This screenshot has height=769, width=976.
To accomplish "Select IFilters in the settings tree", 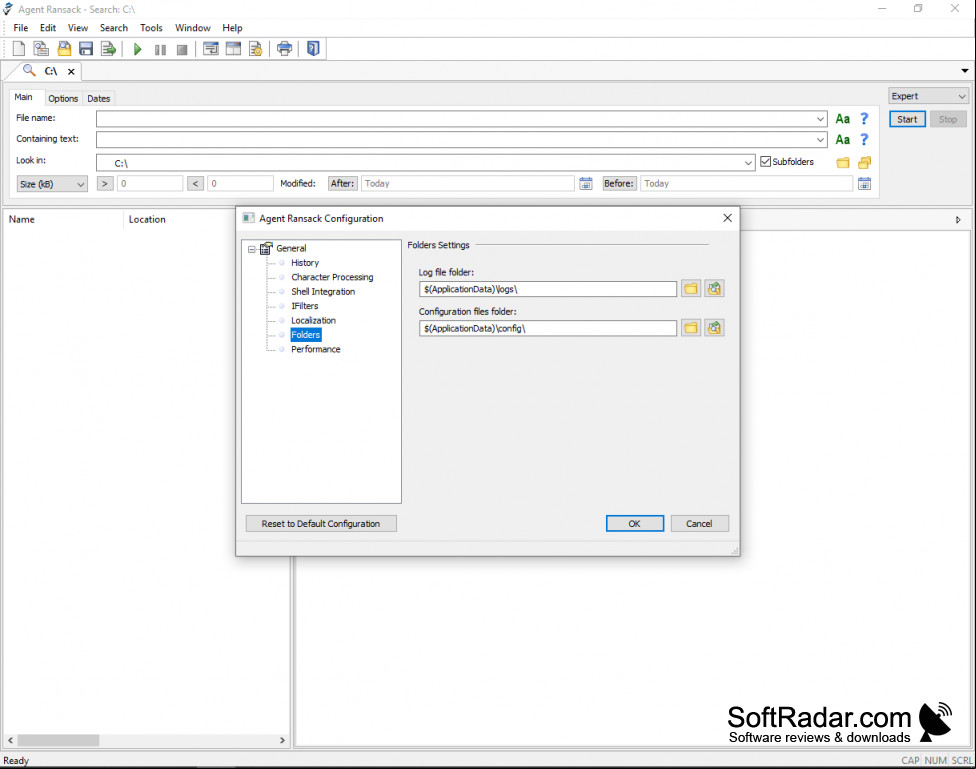I will point(305,306).
